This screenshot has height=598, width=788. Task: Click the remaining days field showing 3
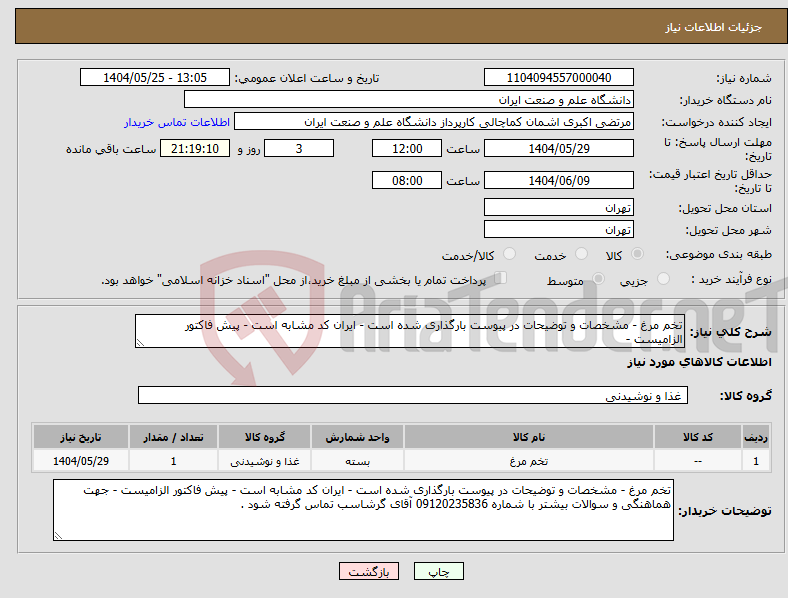pyautogui.click(x=299, y=148)
